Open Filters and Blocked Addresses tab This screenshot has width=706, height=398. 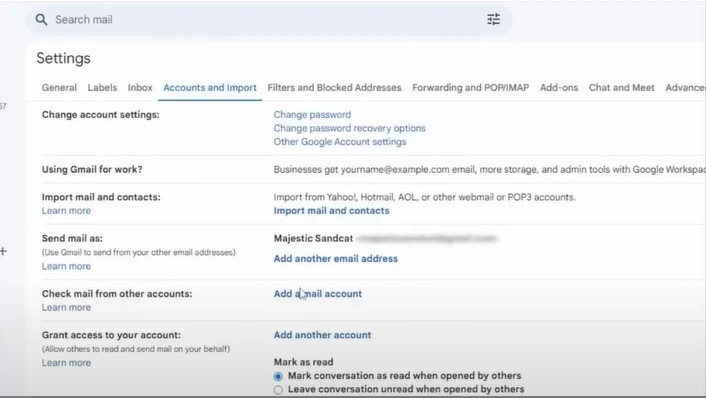[335, 88]
